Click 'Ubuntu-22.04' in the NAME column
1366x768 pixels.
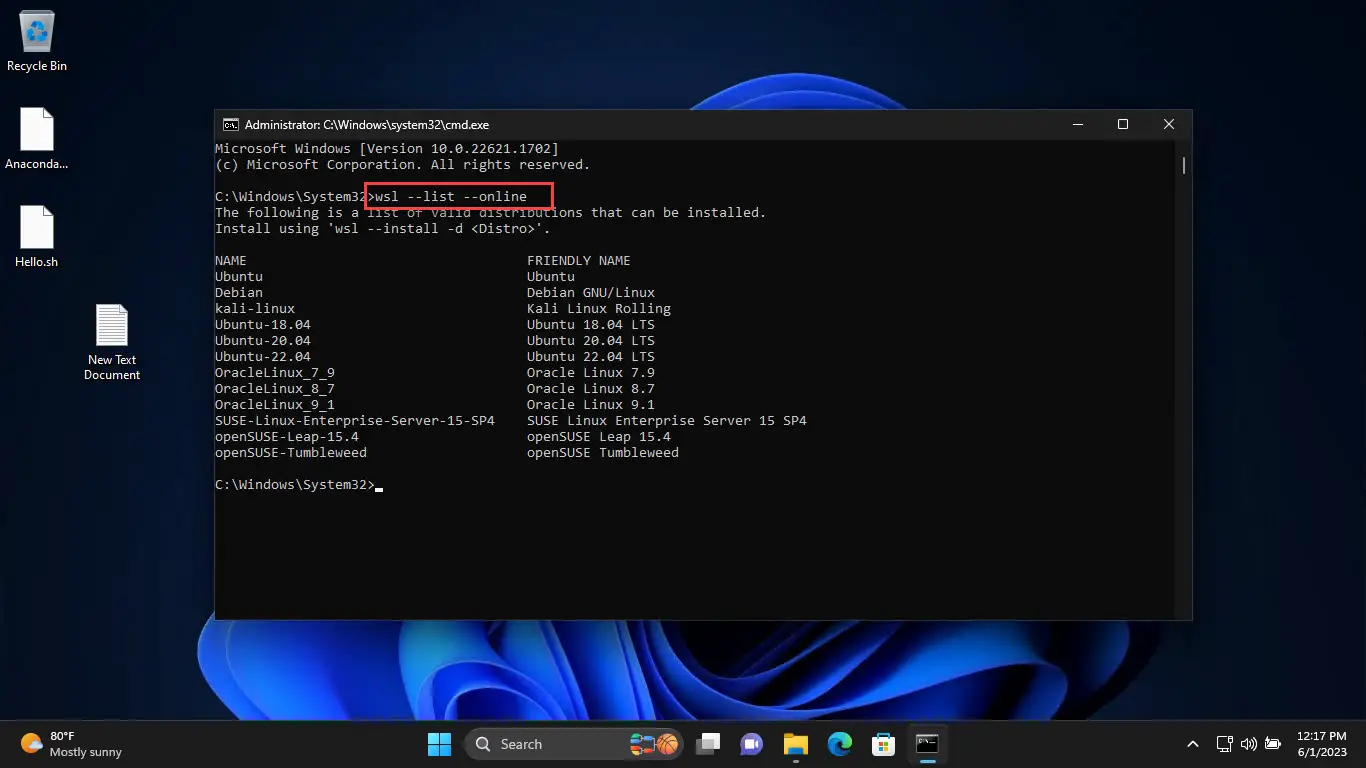263,357
